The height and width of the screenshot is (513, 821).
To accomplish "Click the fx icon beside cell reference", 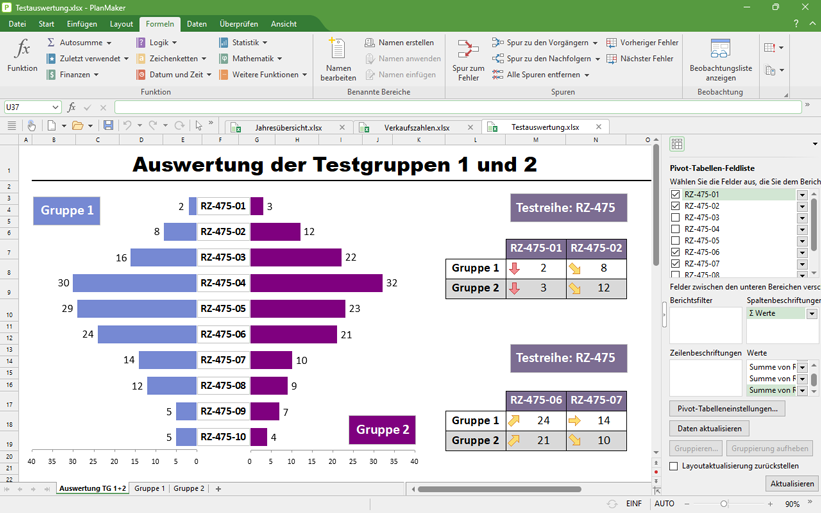I will click(72, 107).
